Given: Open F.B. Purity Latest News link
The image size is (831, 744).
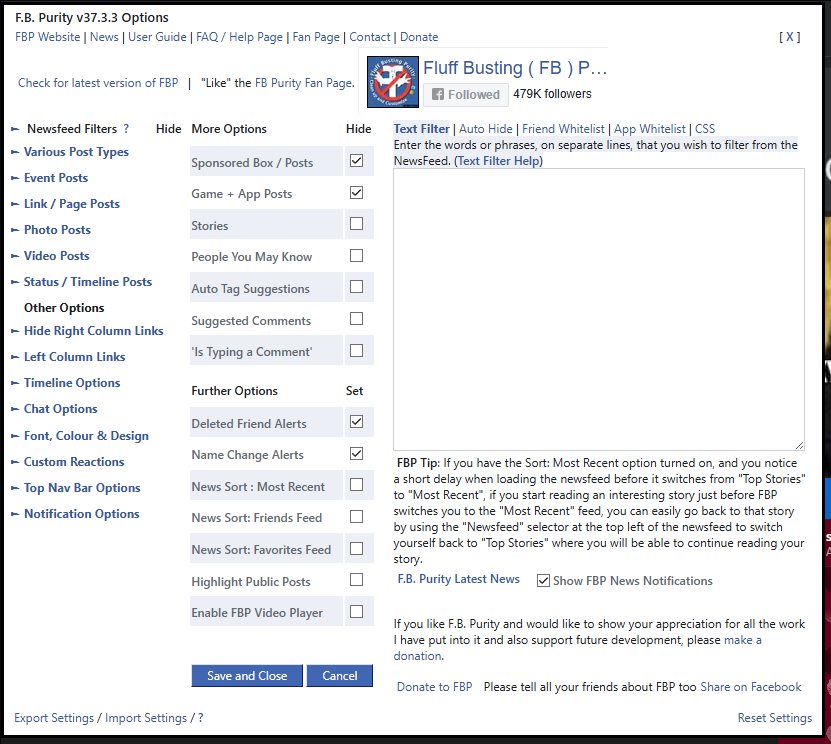Looking at the screenshot, I should pyautogui.click(x=458, y=579).
